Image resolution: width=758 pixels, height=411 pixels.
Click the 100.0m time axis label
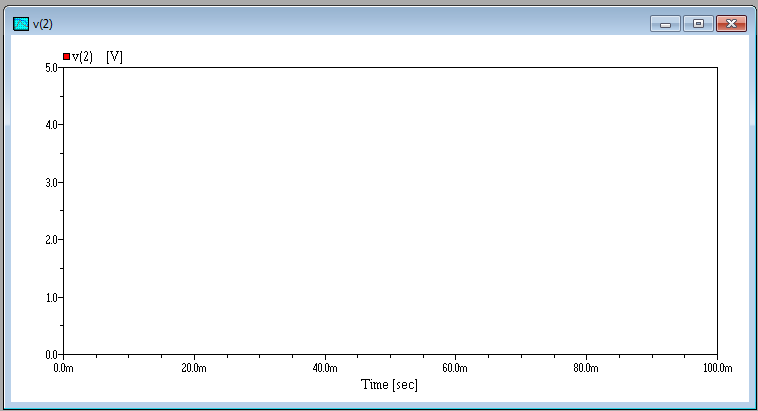[x=717, y=368]
